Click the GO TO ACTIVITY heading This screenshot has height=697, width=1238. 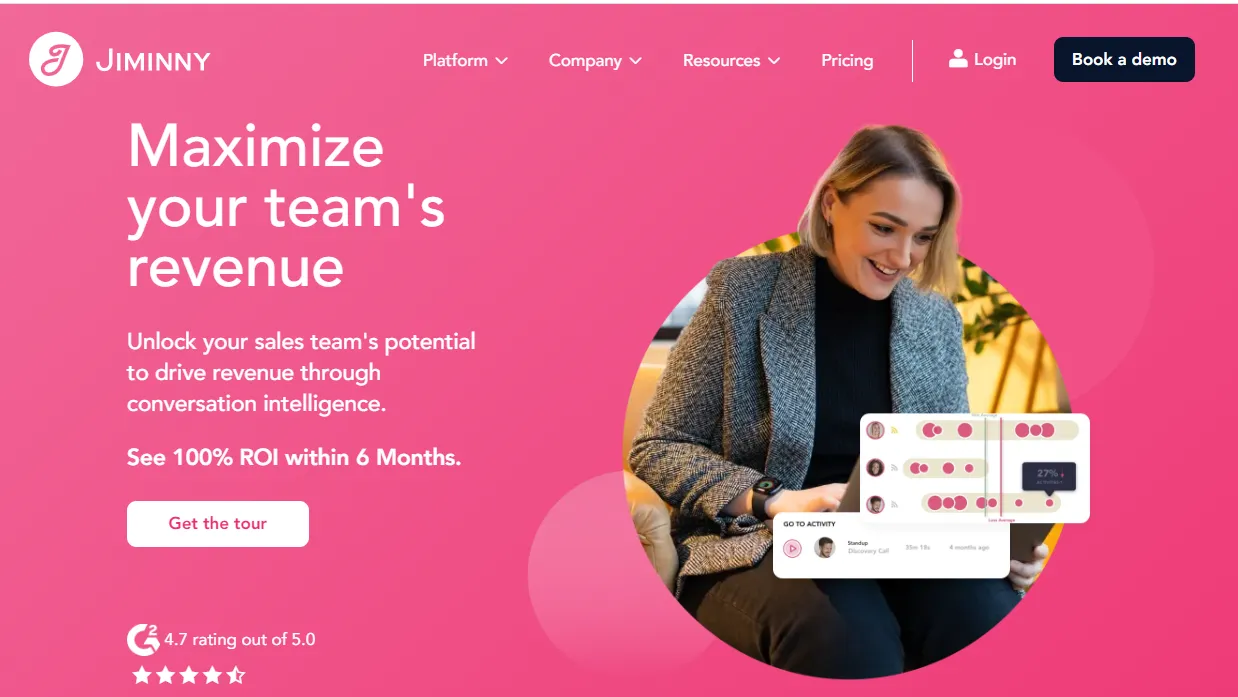(x=809, y=524)
